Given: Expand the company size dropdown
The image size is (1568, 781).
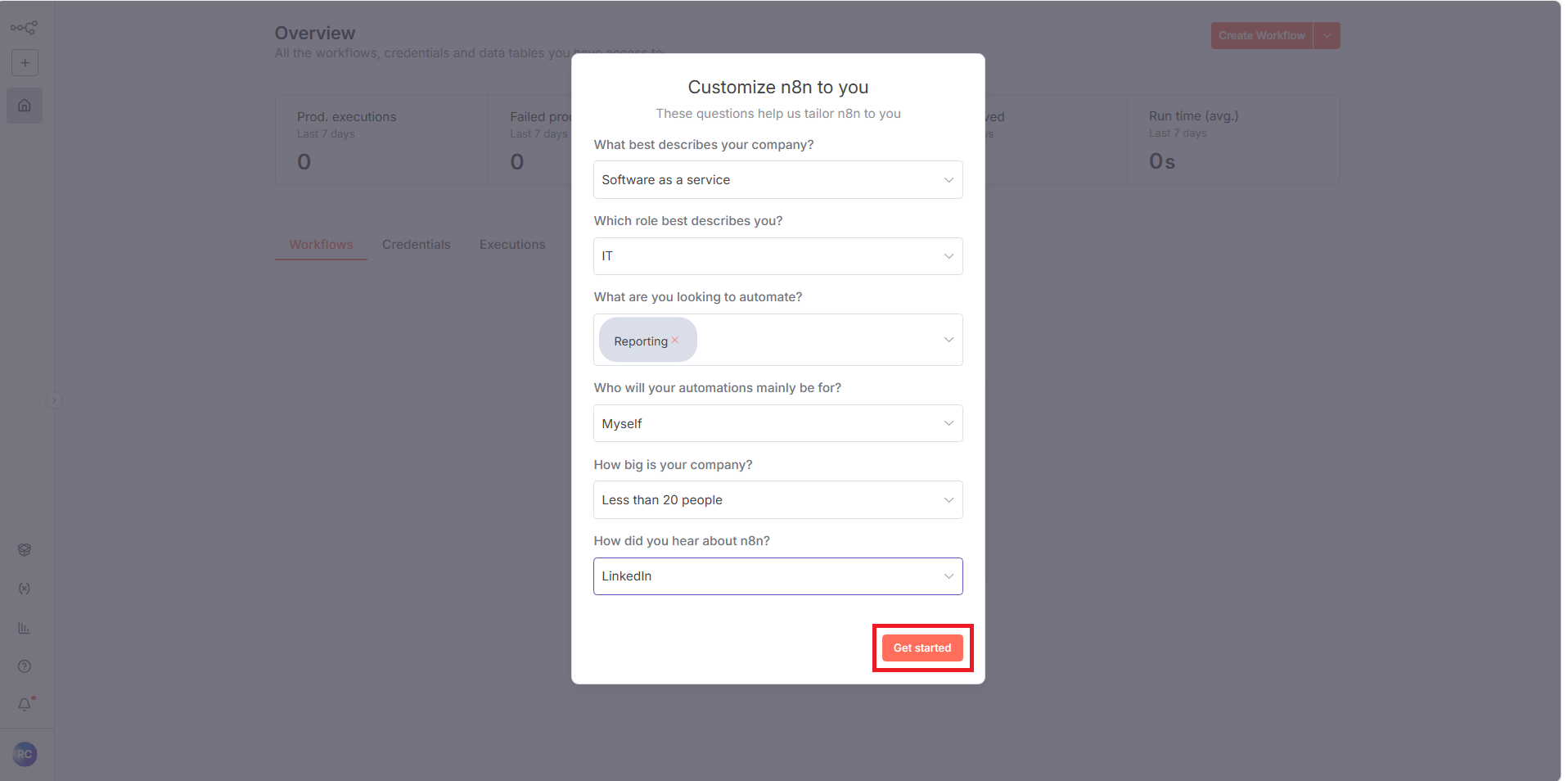Looking at the screenshot, I should pyautogui.click(x=777, y=500).
